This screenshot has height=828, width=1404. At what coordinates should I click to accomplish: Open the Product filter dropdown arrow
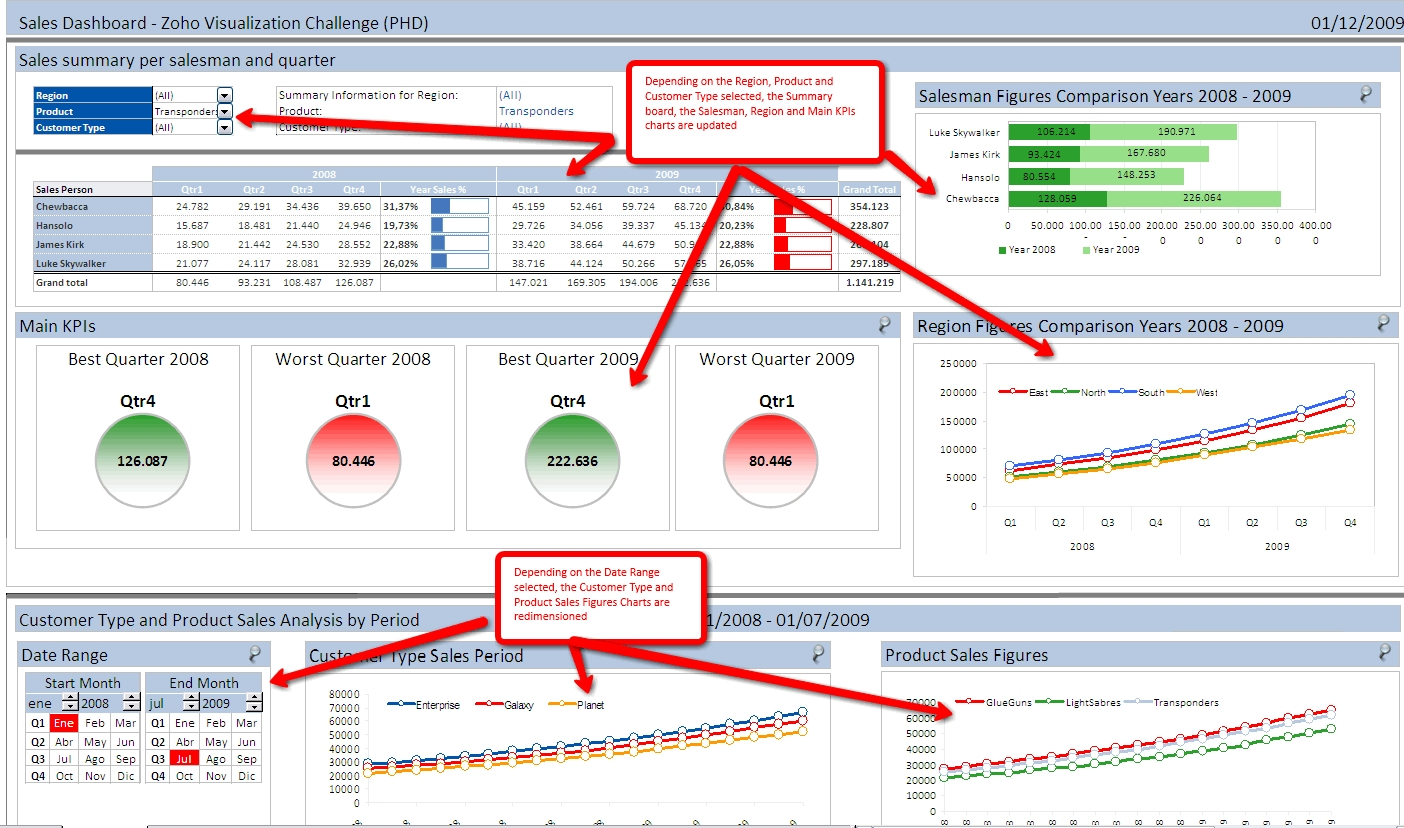pos(225,111)
